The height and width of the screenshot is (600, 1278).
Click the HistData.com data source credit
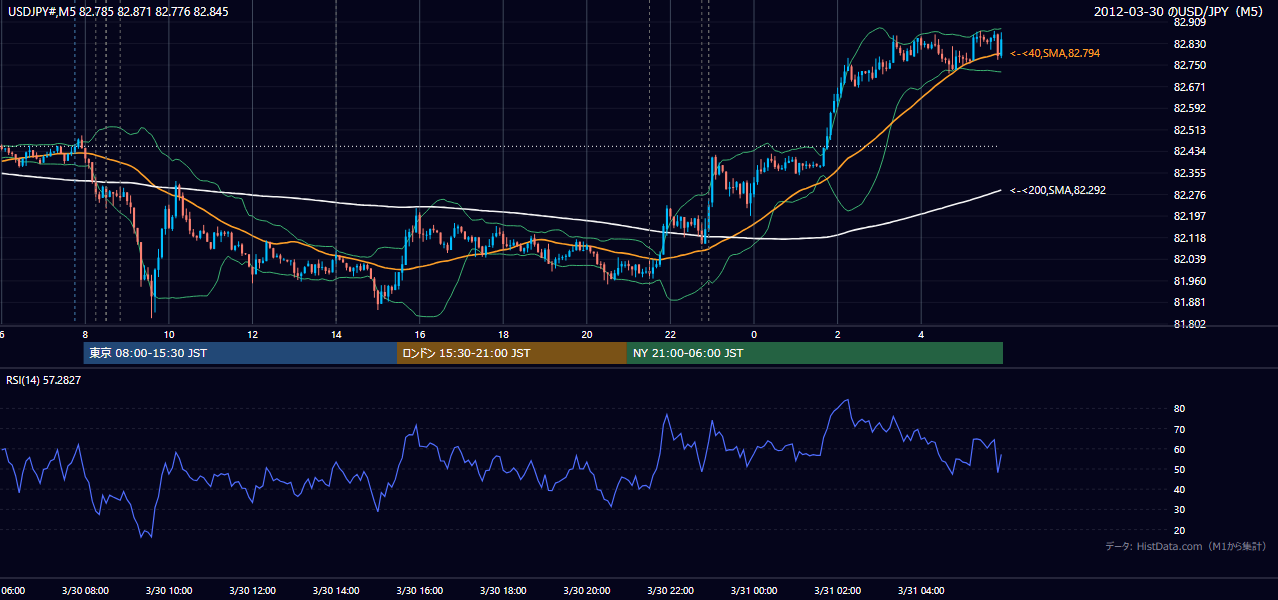pos(1186,546)
